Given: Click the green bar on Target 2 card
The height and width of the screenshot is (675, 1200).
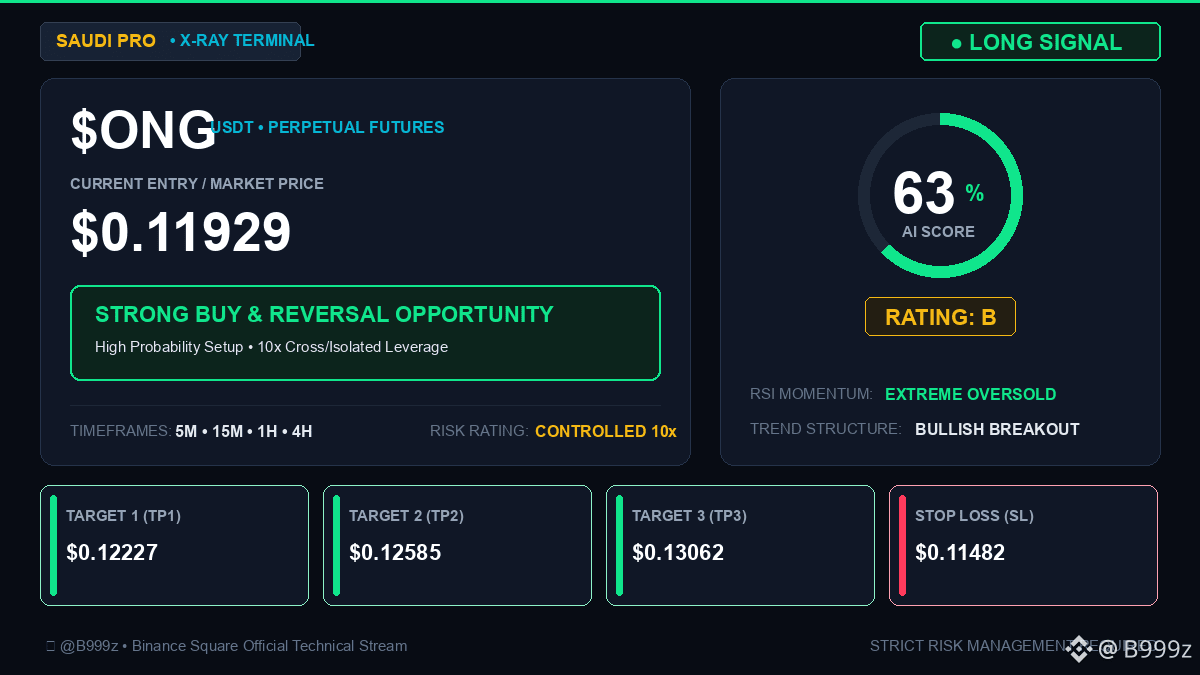Looking at the screenshot, I should (x=337, y=545).
